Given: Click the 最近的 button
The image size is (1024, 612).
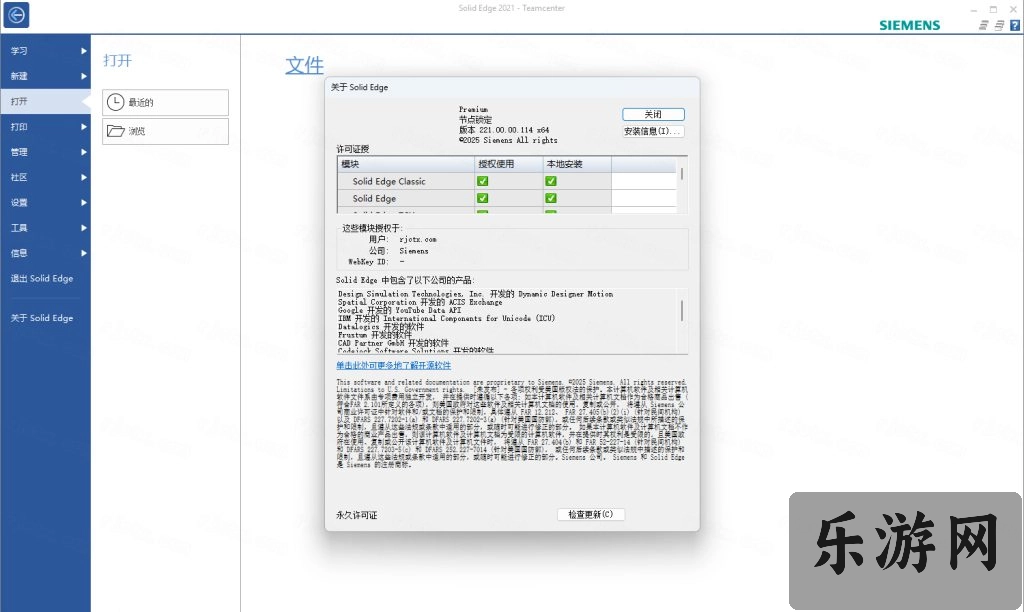Looking at the screenshot, I should click(x=165, y=103).
